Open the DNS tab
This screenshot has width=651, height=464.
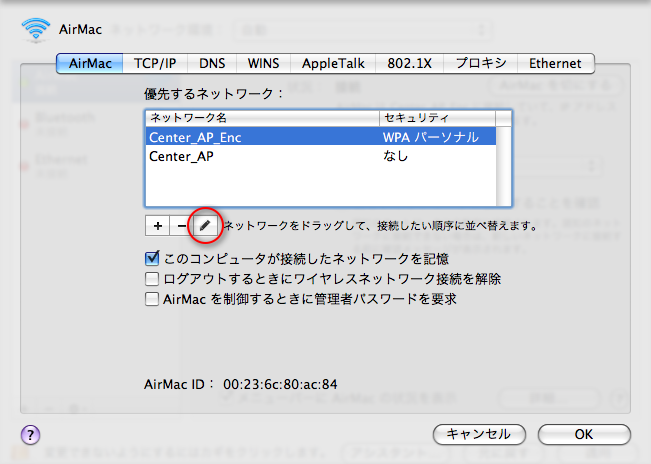pos(212,63)
